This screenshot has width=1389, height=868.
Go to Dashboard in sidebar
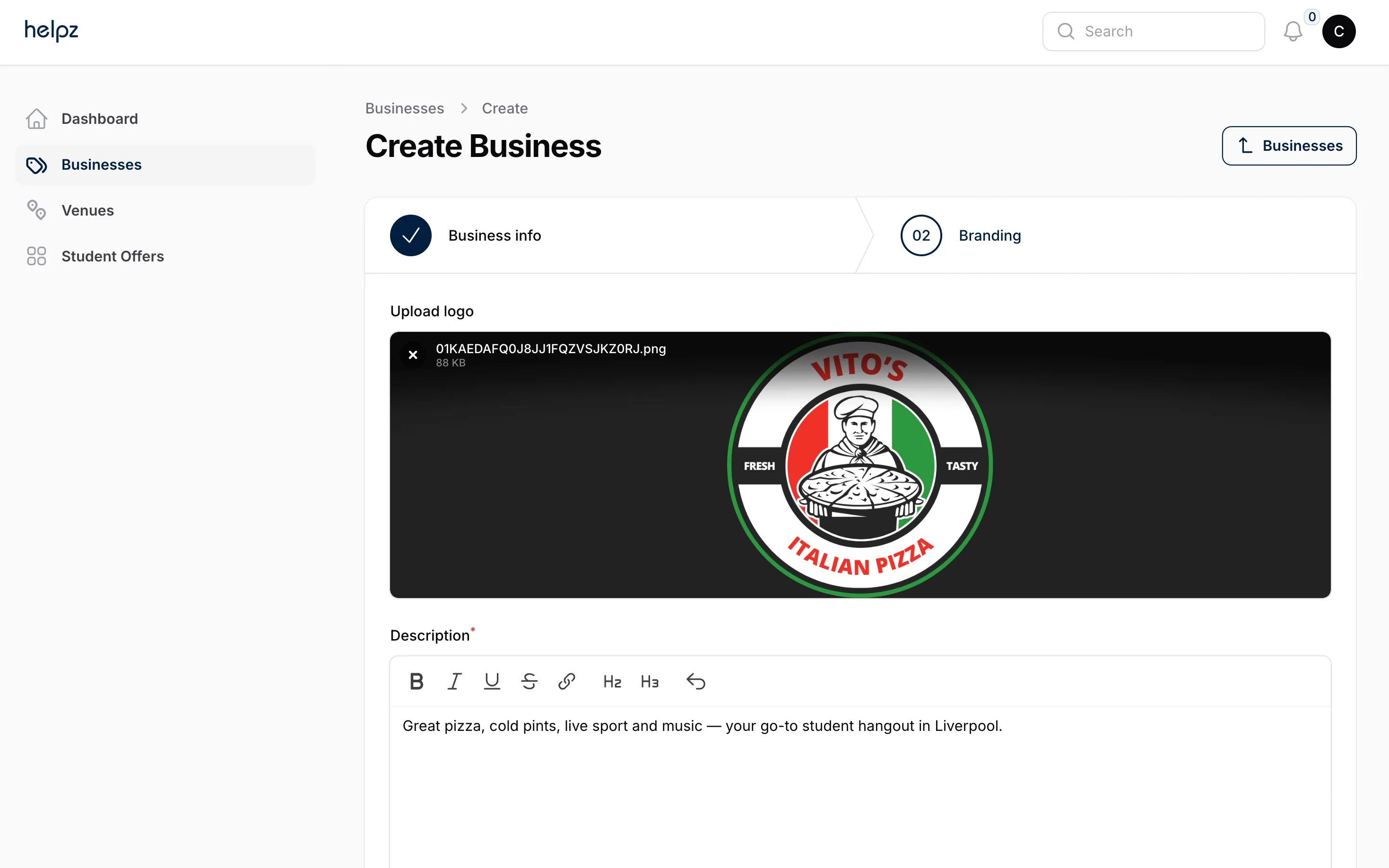[x=165, y=119]
